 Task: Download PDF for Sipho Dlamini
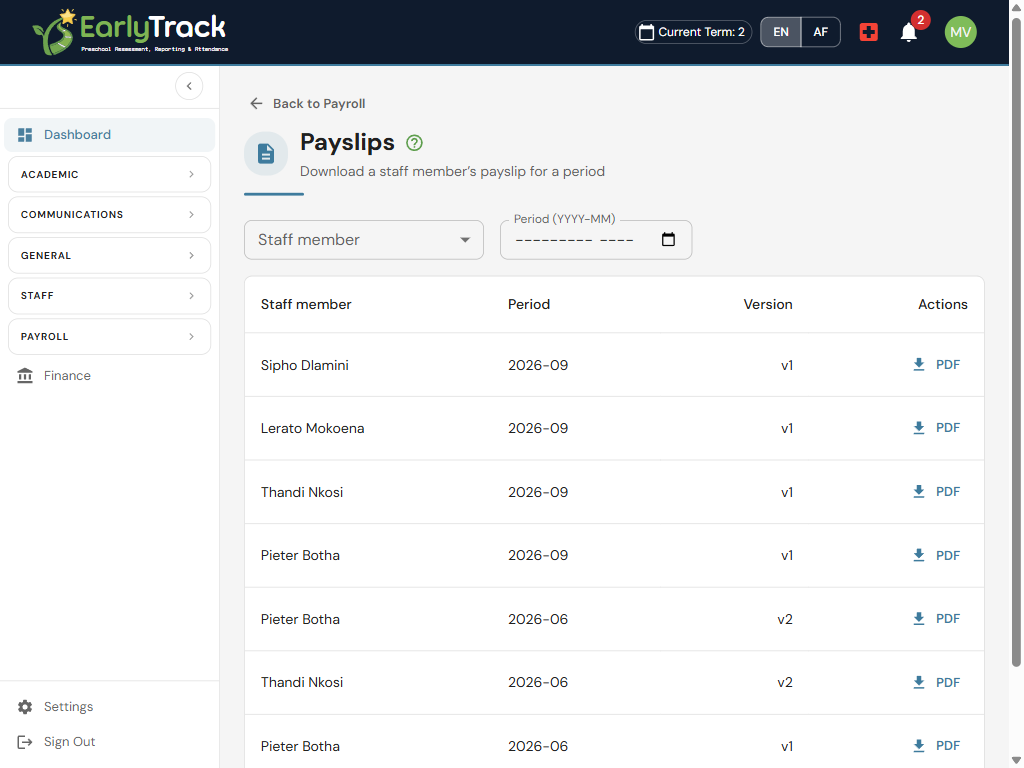pyautogui.click(x=936, y=364)
